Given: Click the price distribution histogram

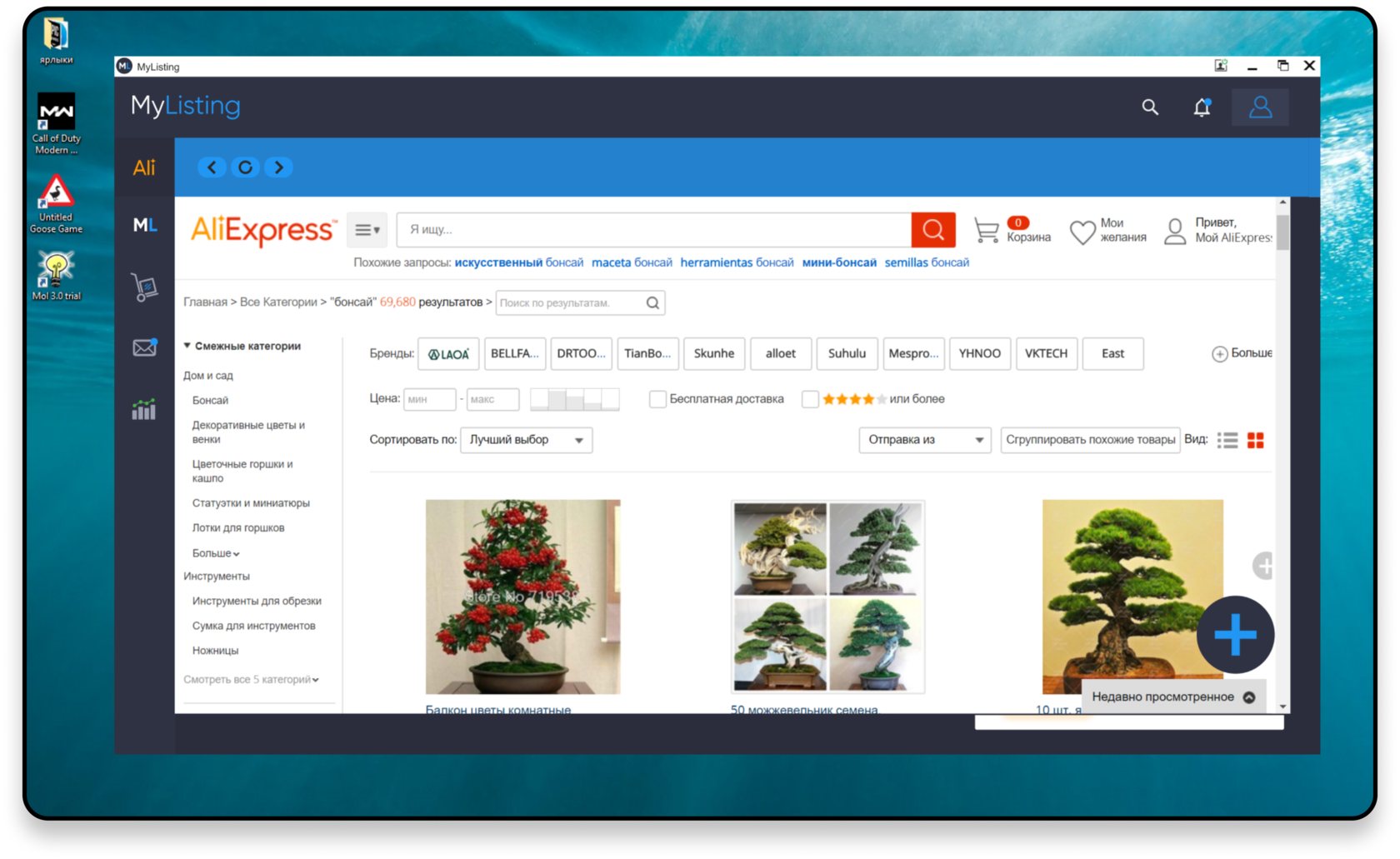Looking at the screenshot, I should click(575, 400).
